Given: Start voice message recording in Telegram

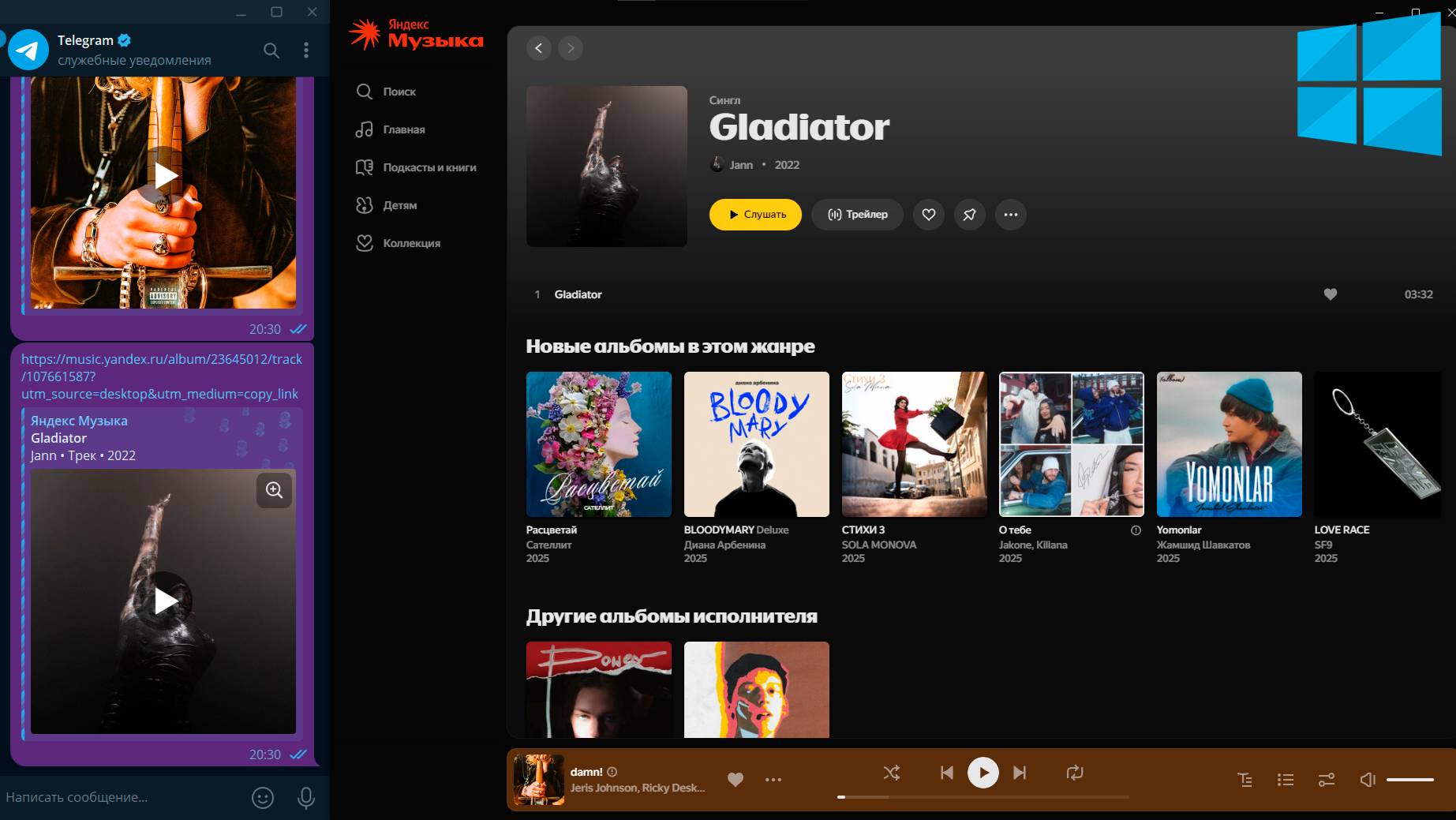Looking at the screenshot, I should coord(306,798).
